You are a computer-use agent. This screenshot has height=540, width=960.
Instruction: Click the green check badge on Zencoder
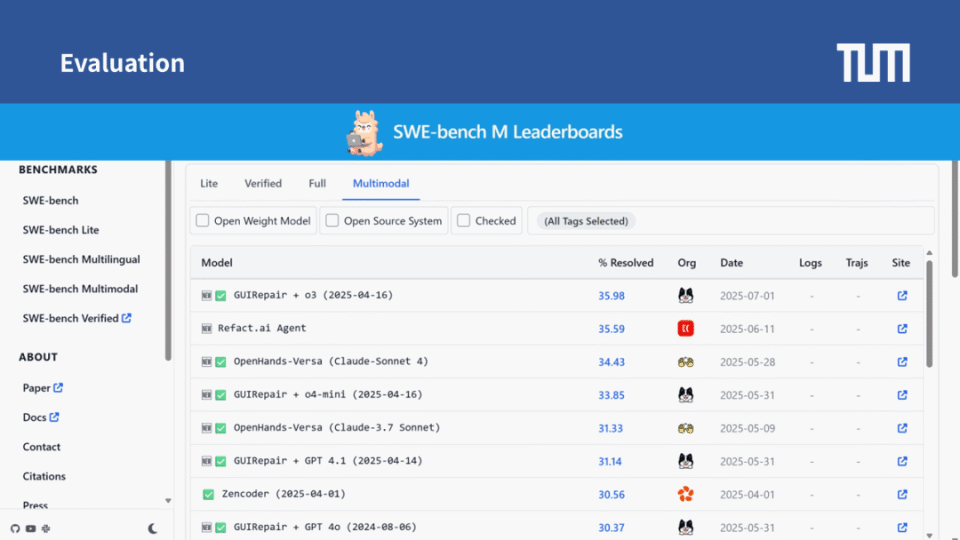click(x=208, y=494)
